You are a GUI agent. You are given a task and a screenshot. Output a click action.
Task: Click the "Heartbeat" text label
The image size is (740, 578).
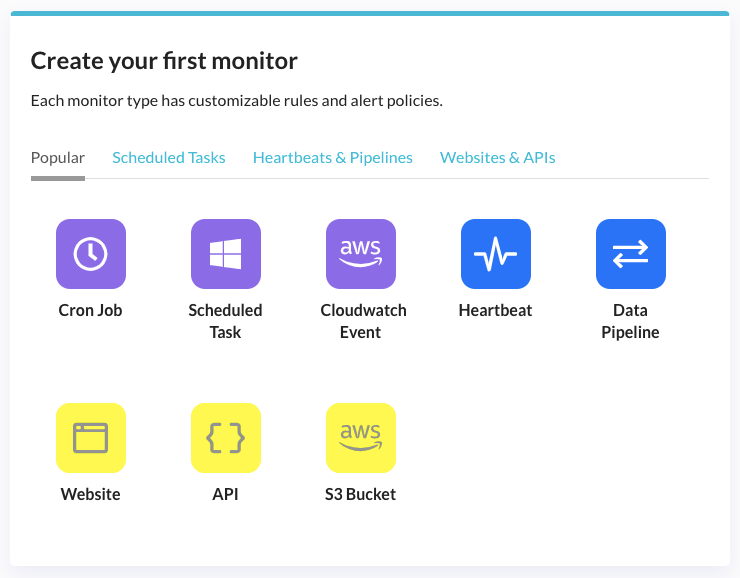tap(495, 311)
